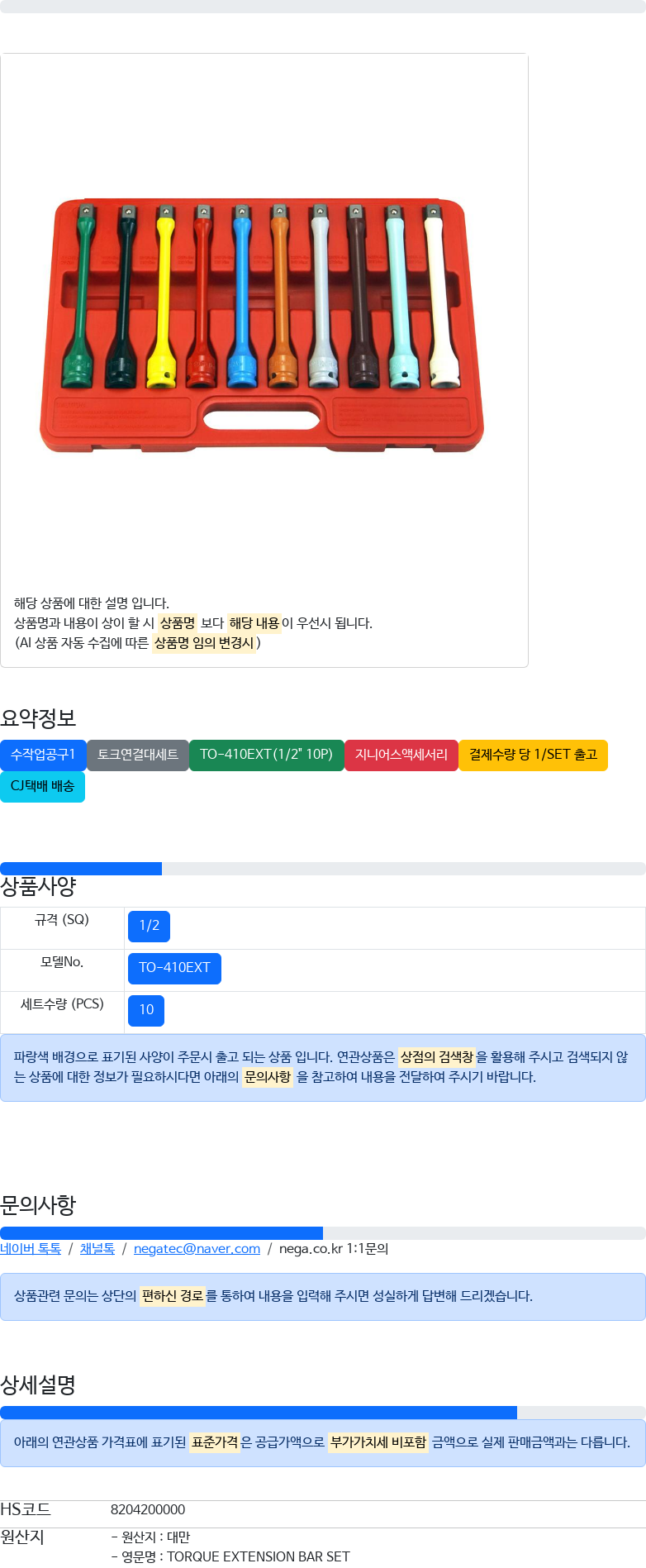Click the progress bar under 상품사양 heading

coord(323,869)
